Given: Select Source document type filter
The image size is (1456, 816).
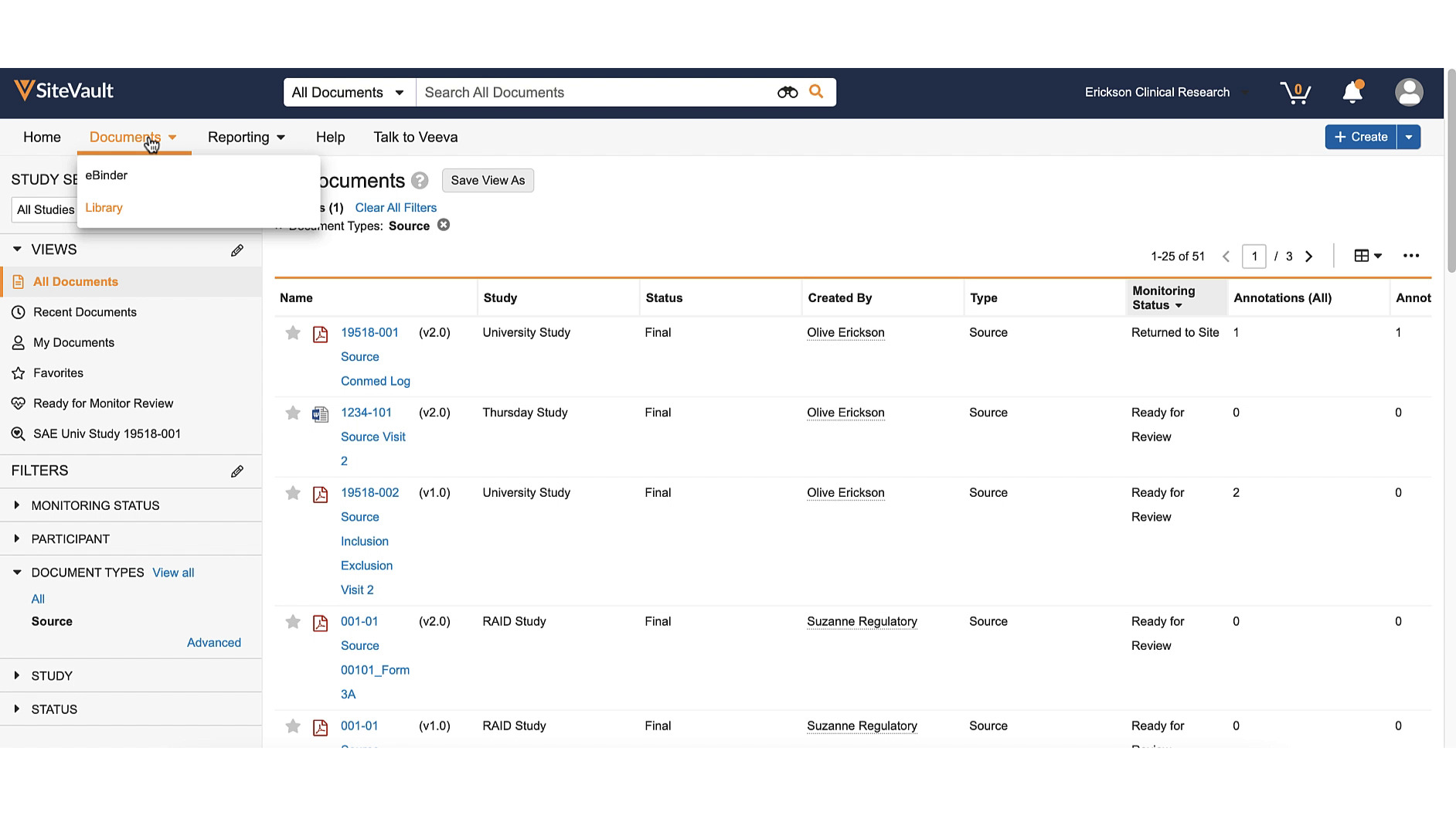Looking at the screenshot, I should (x=52, y=621).
